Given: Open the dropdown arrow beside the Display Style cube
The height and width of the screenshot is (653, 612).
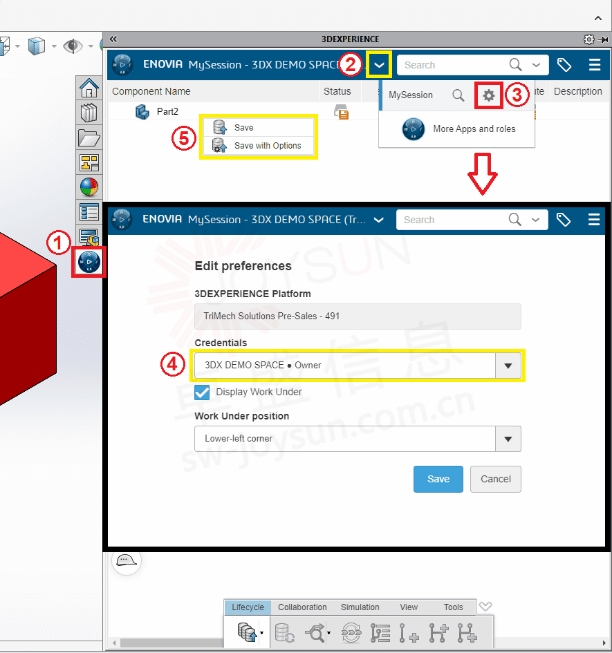Looking at the screenshot, I should tap(54, 46).
